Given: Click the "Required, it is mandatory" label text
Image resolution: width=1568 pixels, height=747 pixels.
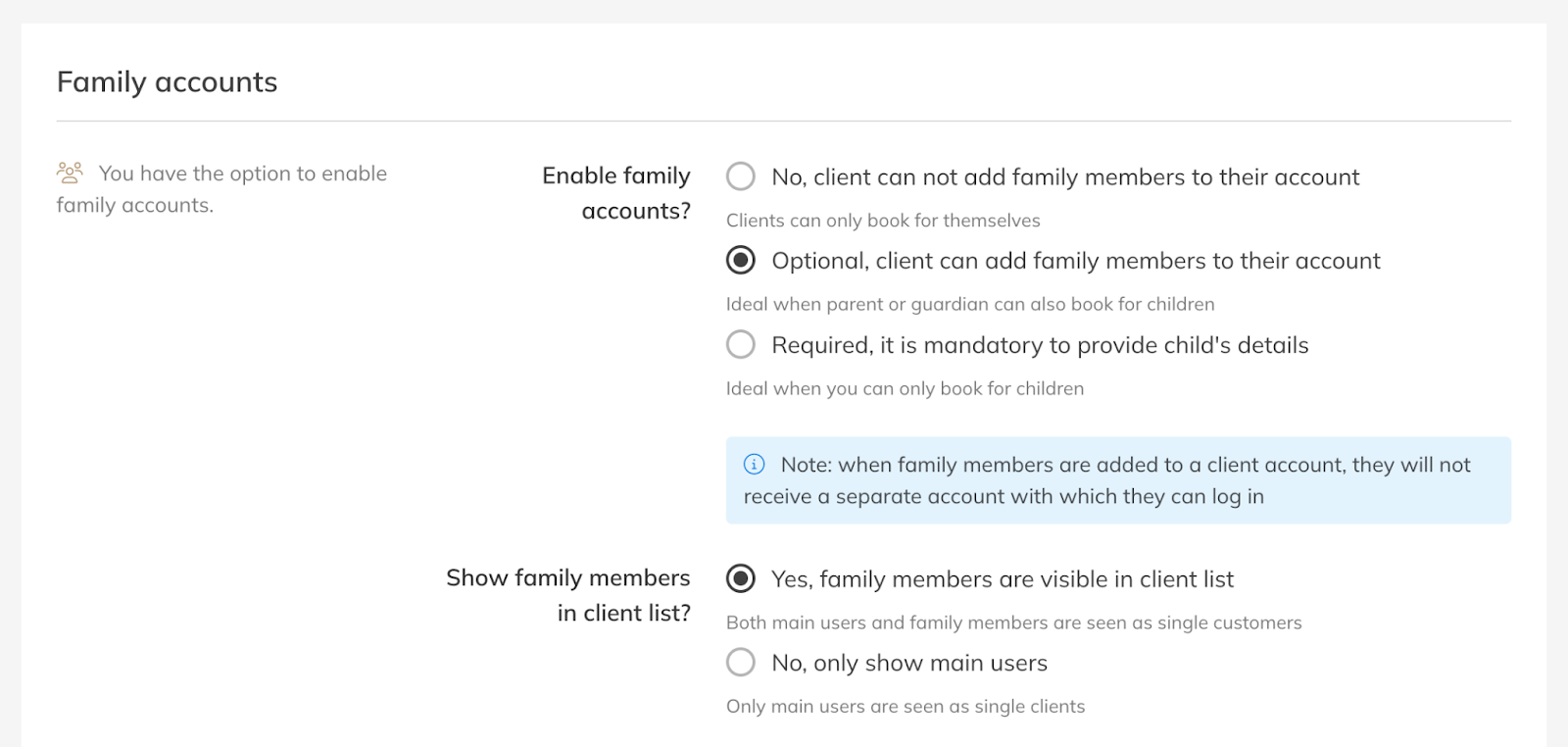Looking at the screenshot, I should 1040,345.
